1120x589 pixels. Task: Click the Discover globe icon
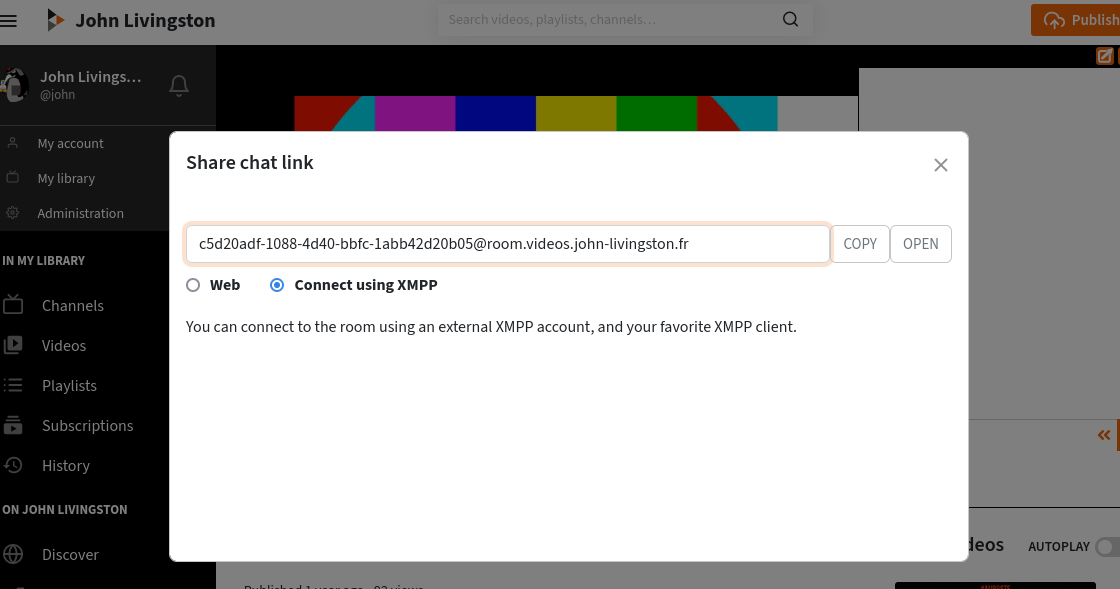click(x=13, y=554)
